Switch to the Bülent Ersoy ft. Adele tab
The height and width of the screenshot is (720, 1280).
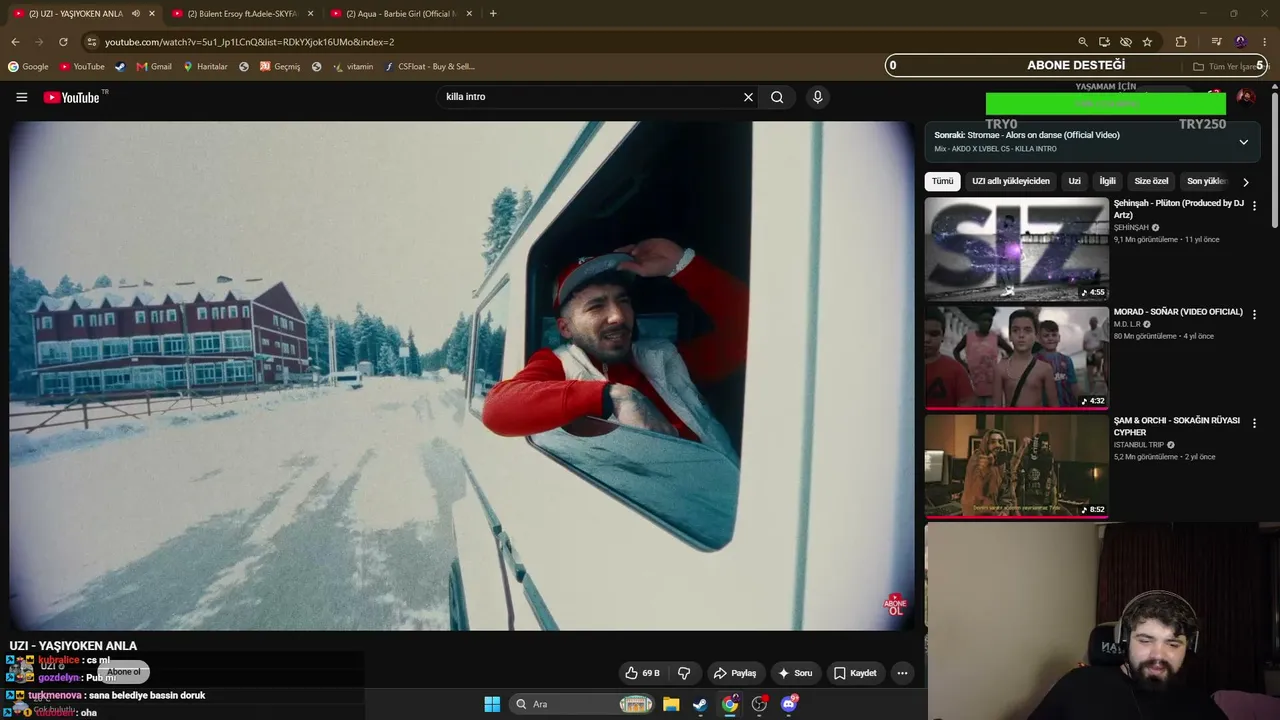241,13
